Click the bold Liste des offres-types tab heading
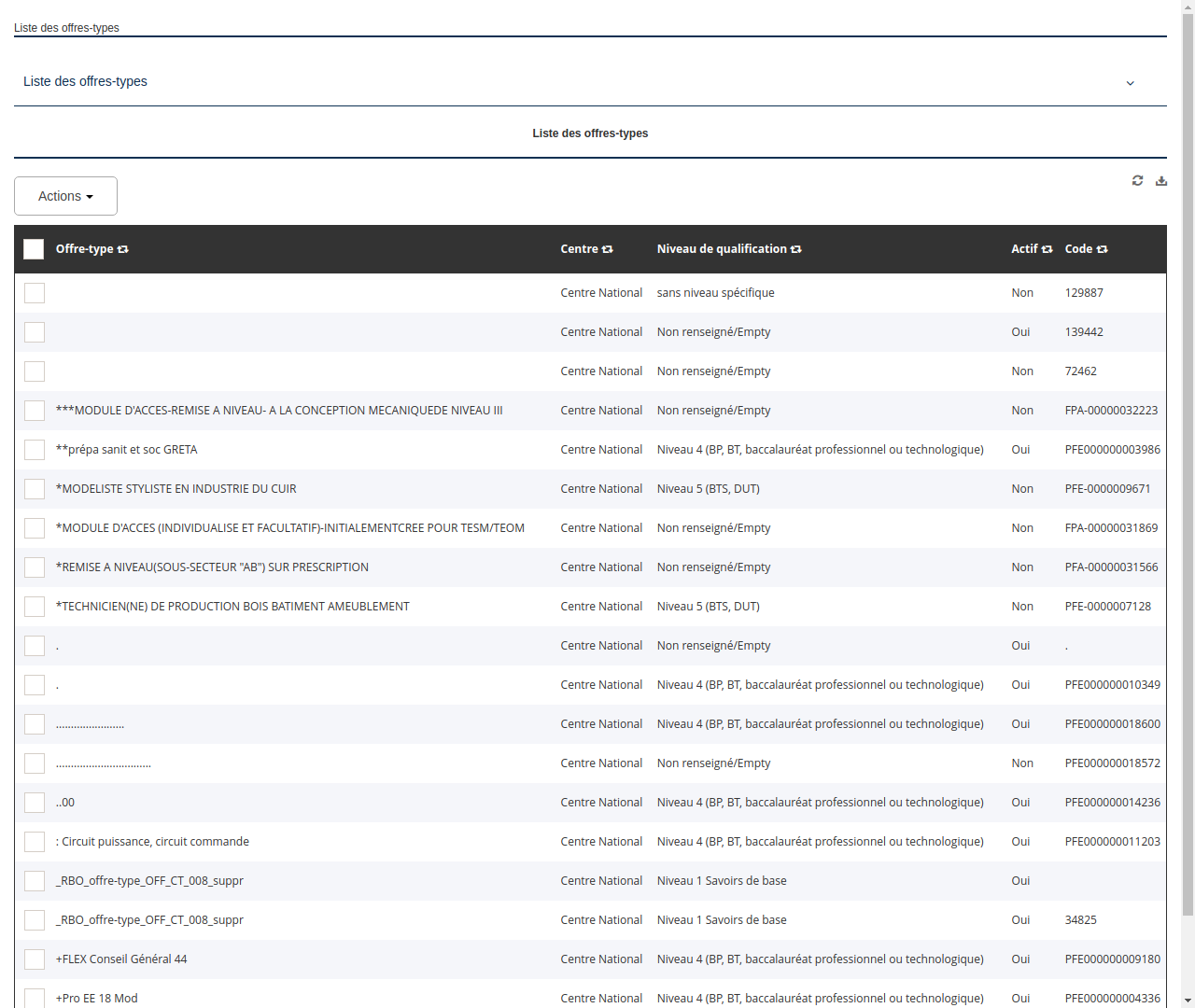The image size is (1195, 1008). [590, 133]
